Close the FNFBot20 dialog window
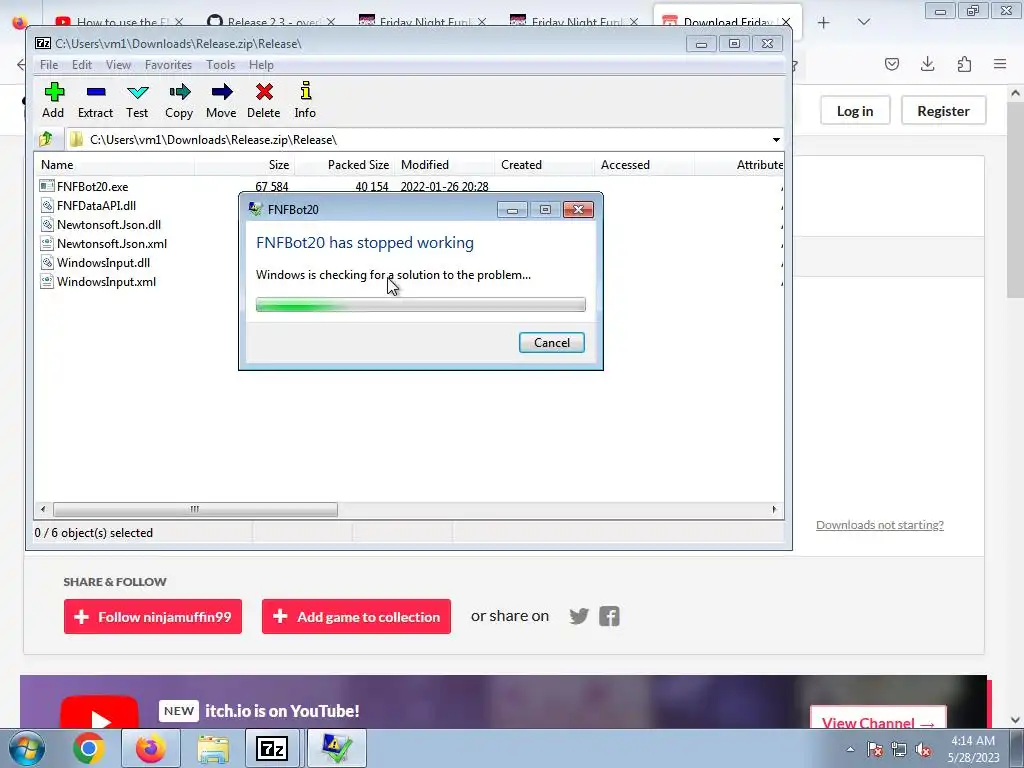 tap(578, 210)
